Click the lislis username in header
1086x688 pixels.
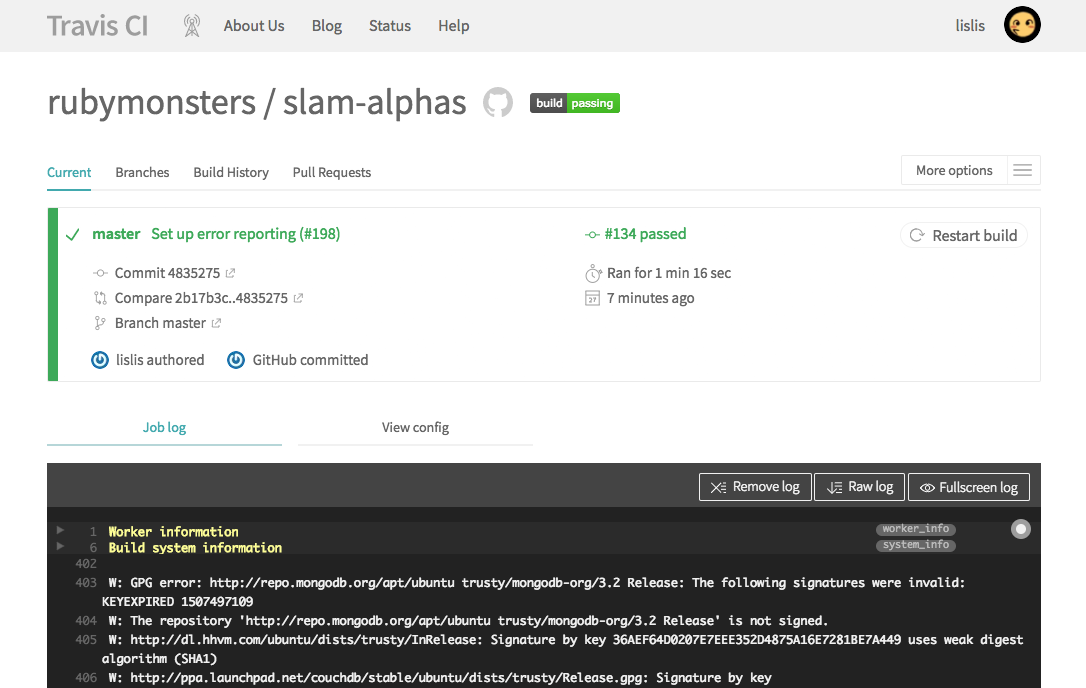970,26
